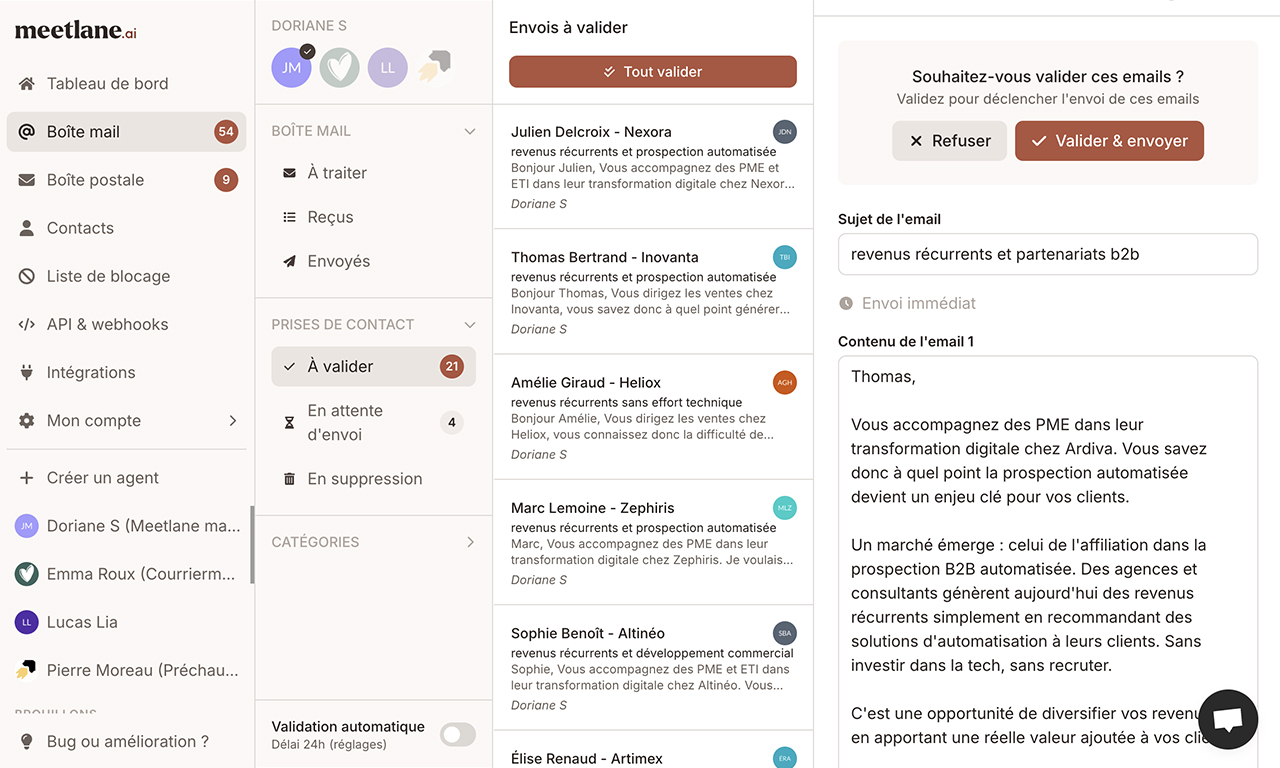
Task: Click the En suppression trash icon
Action: click(289, 479)
